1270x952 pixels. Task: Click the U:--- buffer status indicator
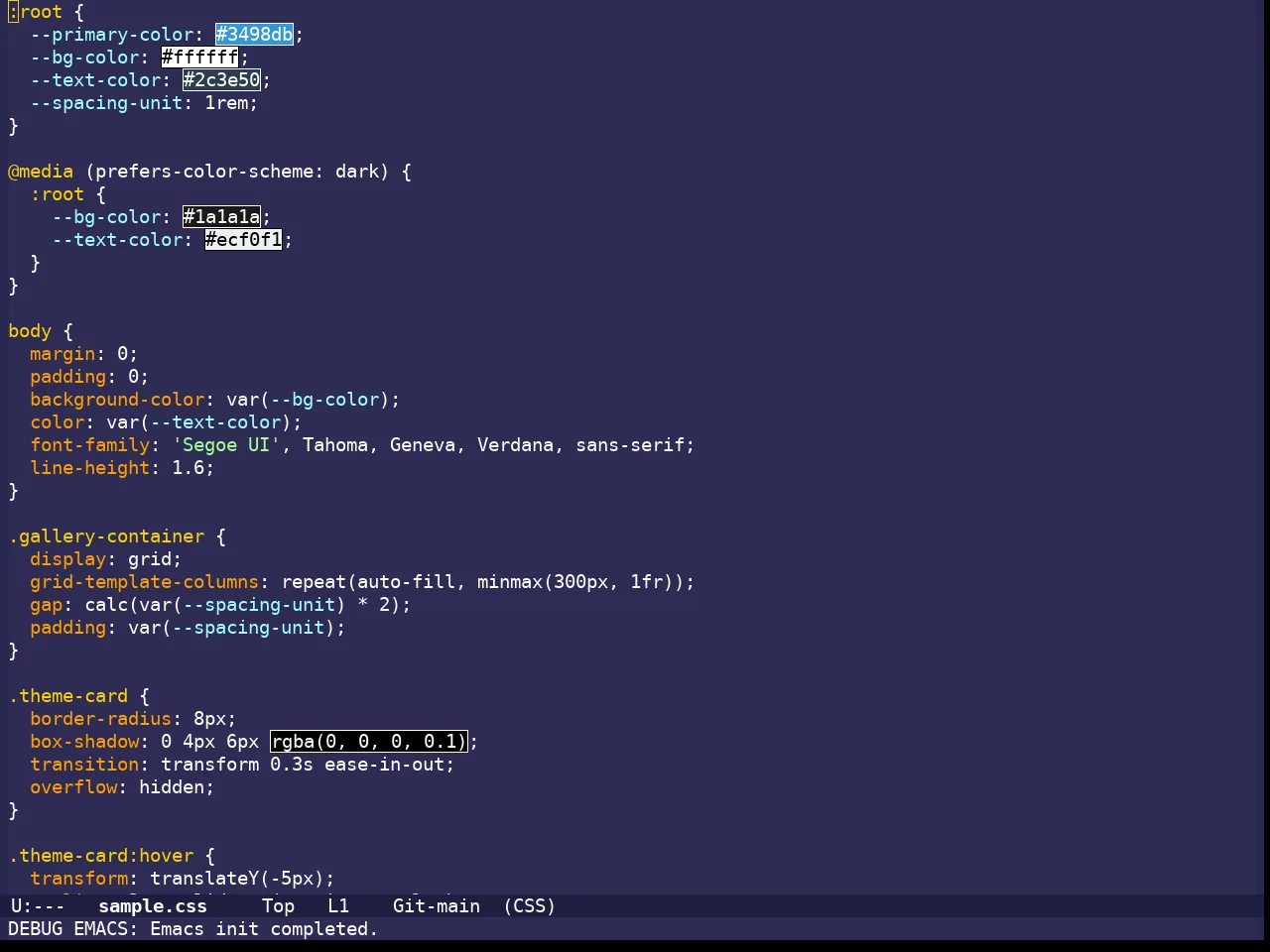pyautogui.click(x=38, y=906)
